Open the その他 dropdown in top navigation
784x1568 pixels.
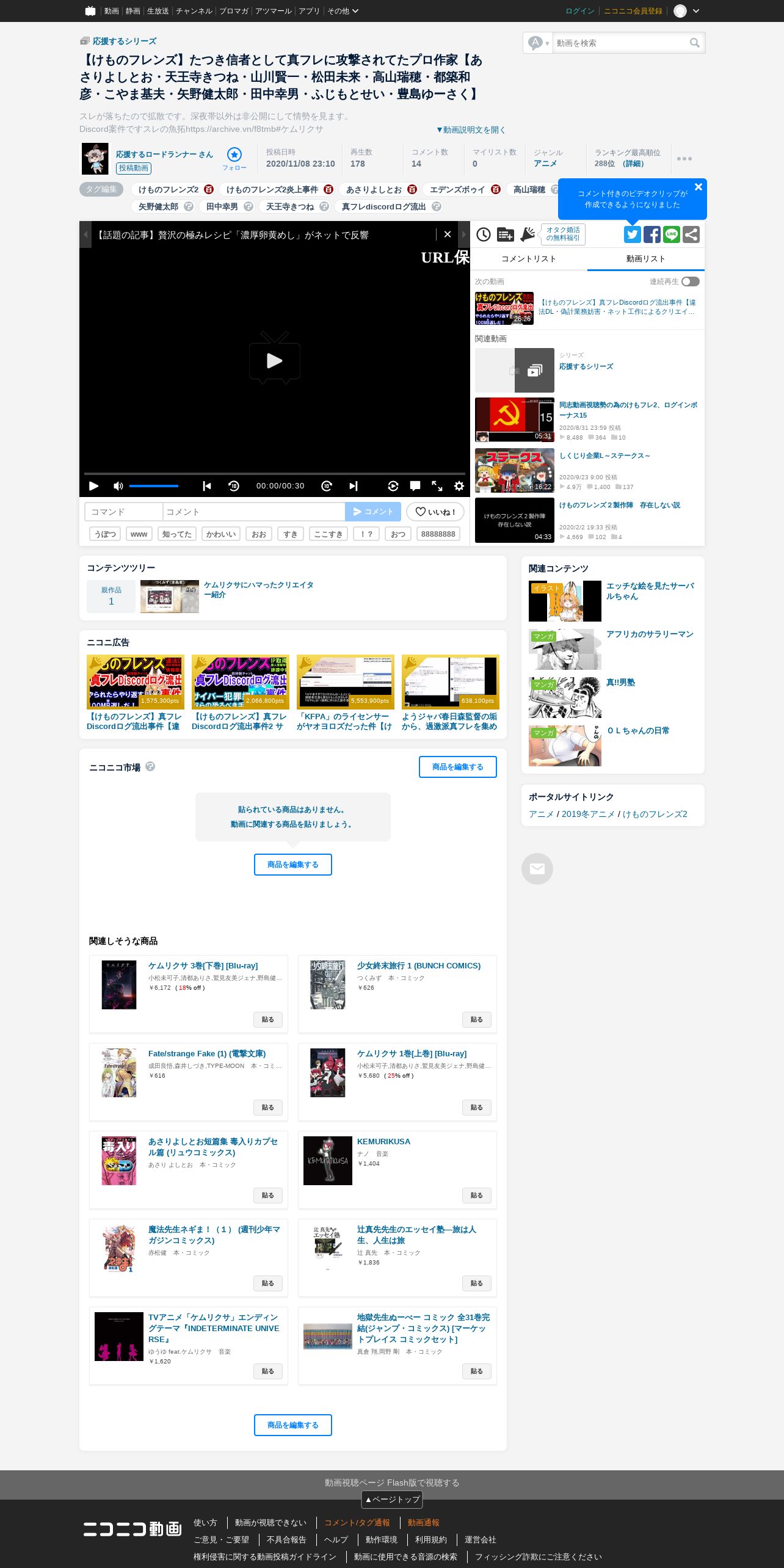pos(343,11)
